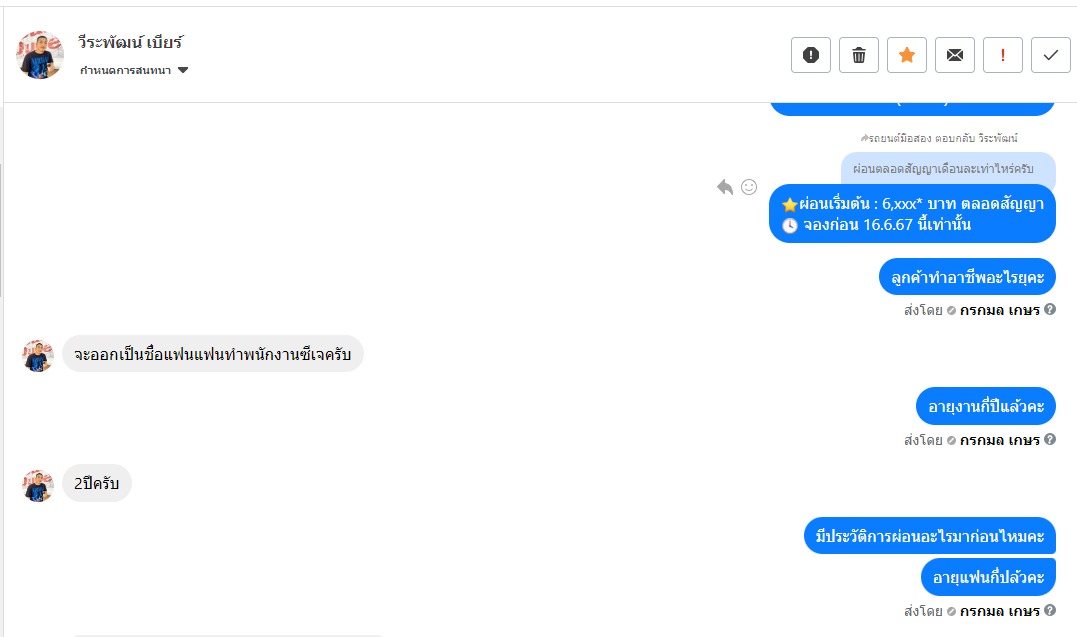
Task: Click the ผ่อนเริ่มต้น 6,xxx บาท message bubble
Action: click(x=912, y=214)
